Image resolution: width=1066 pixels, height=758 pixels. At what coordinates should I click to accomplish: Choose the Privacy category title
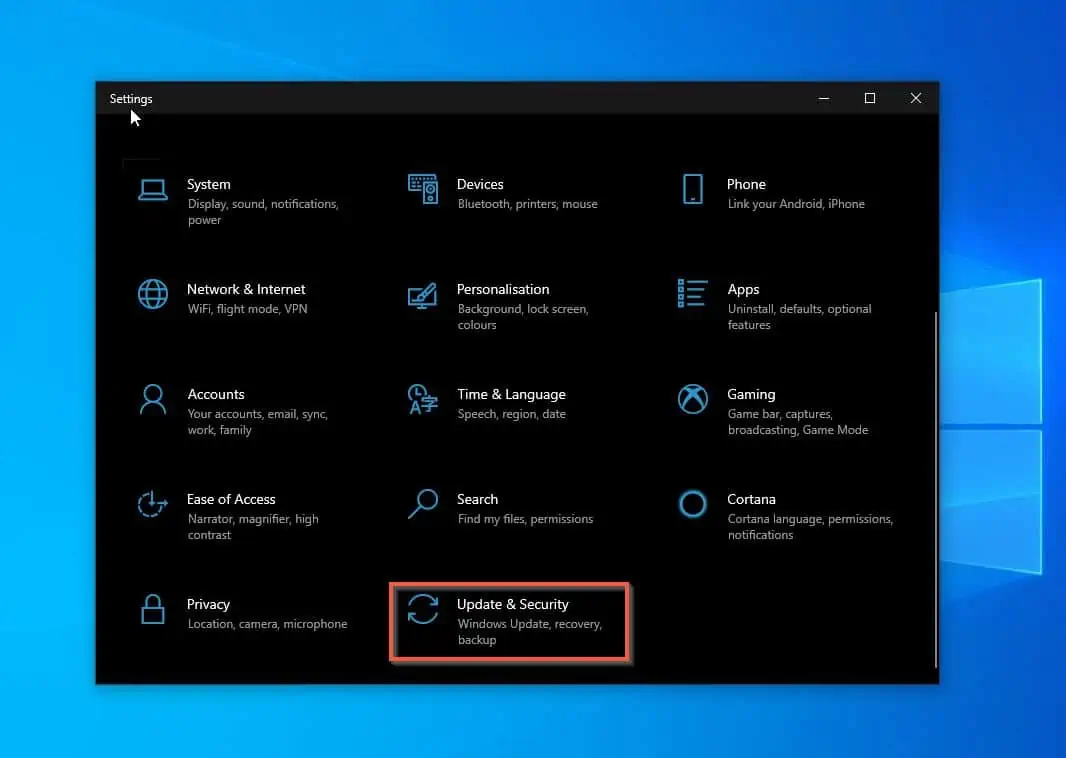[208, 604]
